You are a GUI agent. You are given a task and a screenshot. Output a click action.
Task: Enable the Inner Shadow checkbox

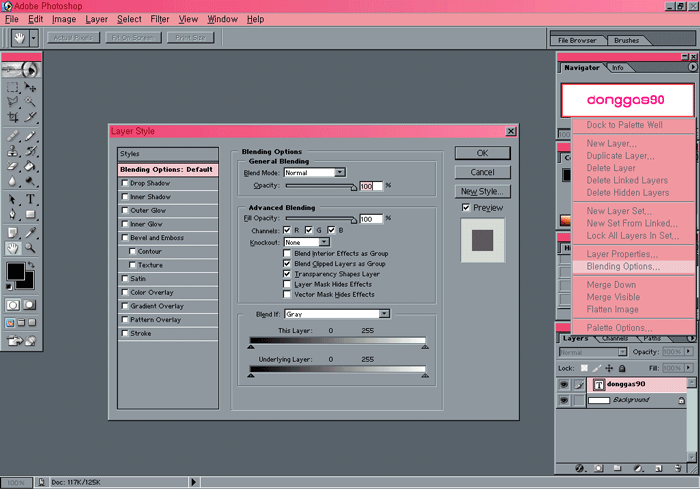pos(125,196)
